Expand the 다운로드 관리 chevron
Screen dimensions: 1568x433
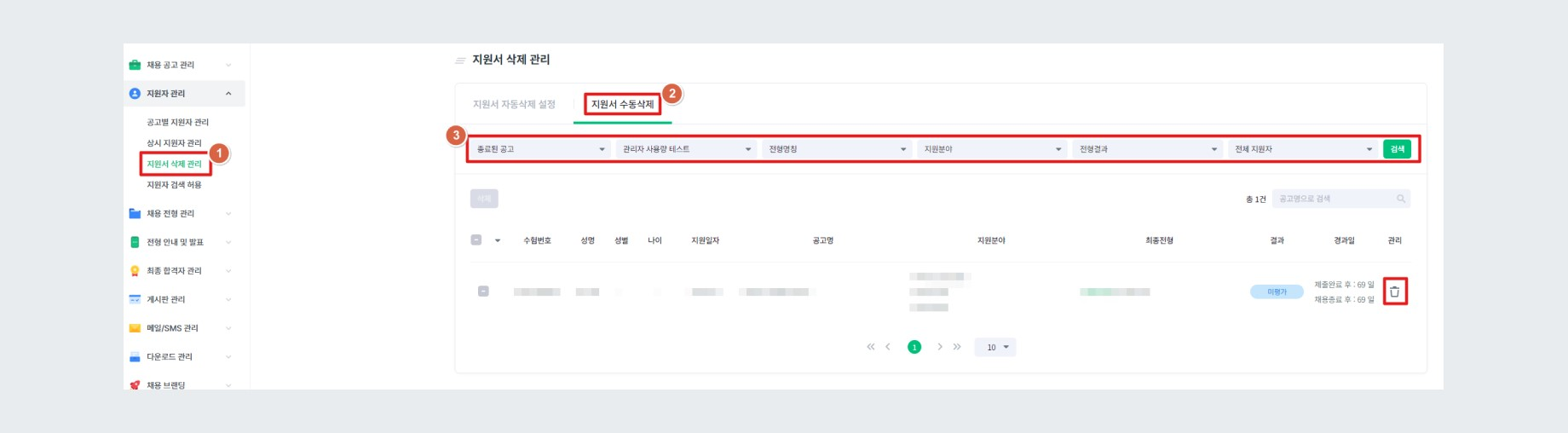228,357
